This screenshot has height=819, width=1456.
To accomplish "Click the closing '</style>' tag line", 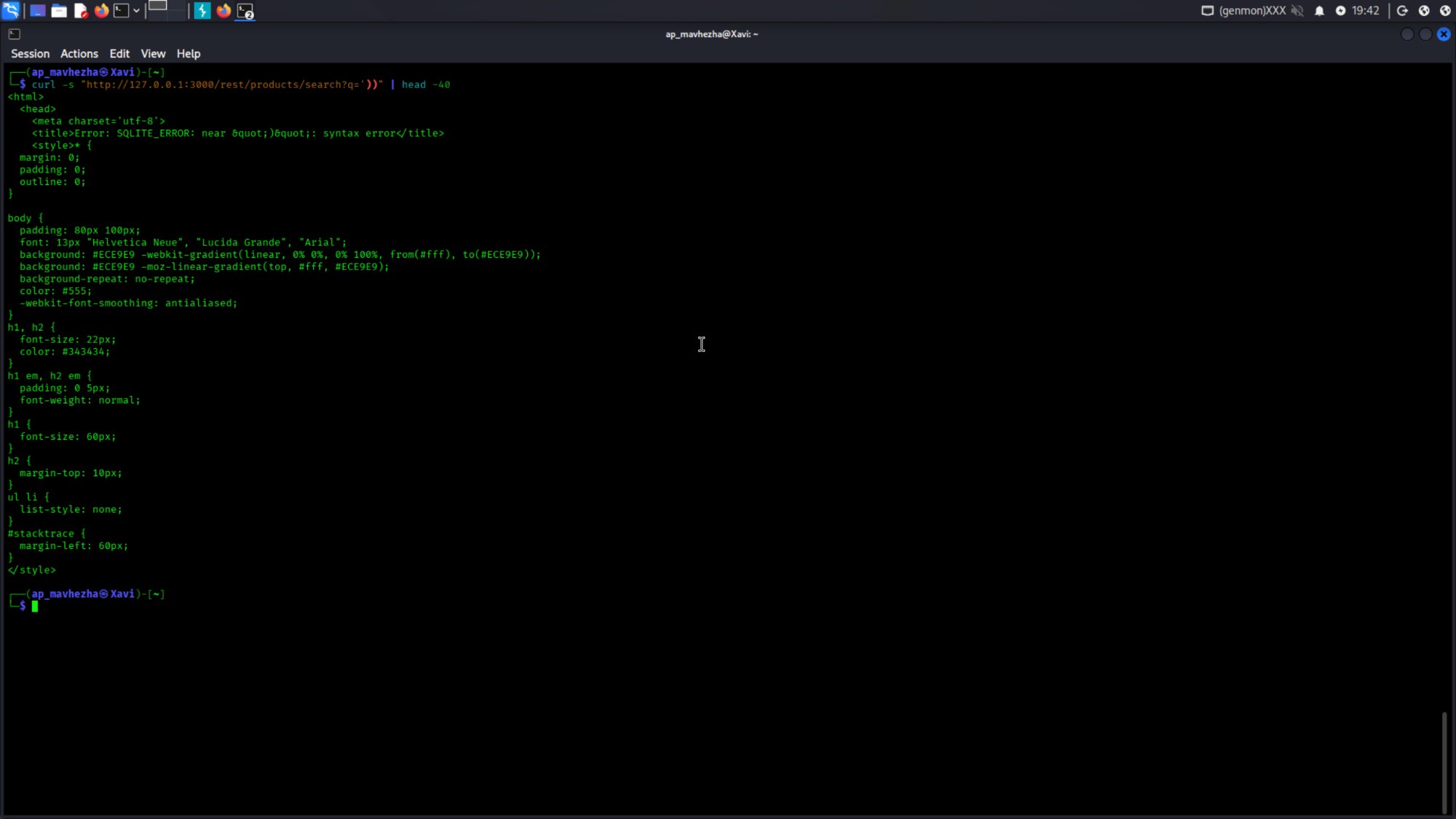I will click(x=31, y=570).
